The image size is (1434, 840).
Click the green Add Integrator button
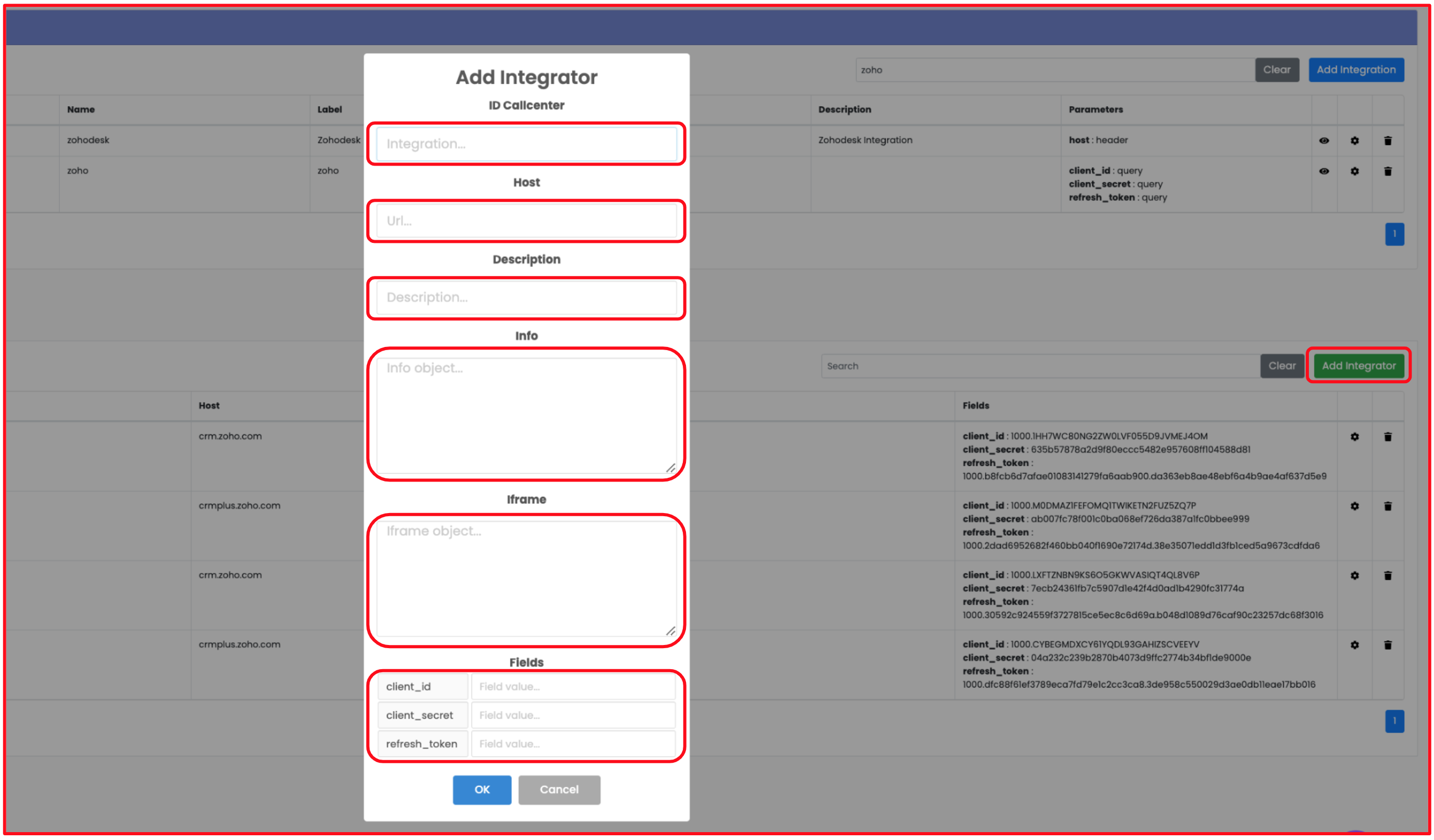pyautogui.click(x=1358, y=366)
